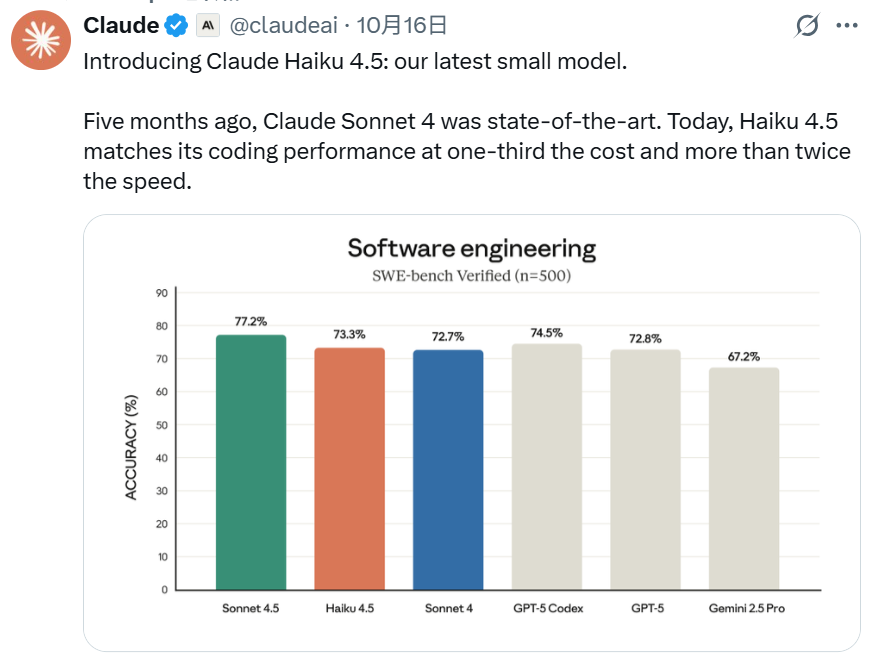This screenshot has height=654, width=879.
Task: Open the Grok explain-post icon
Action: tap(806, 27)
